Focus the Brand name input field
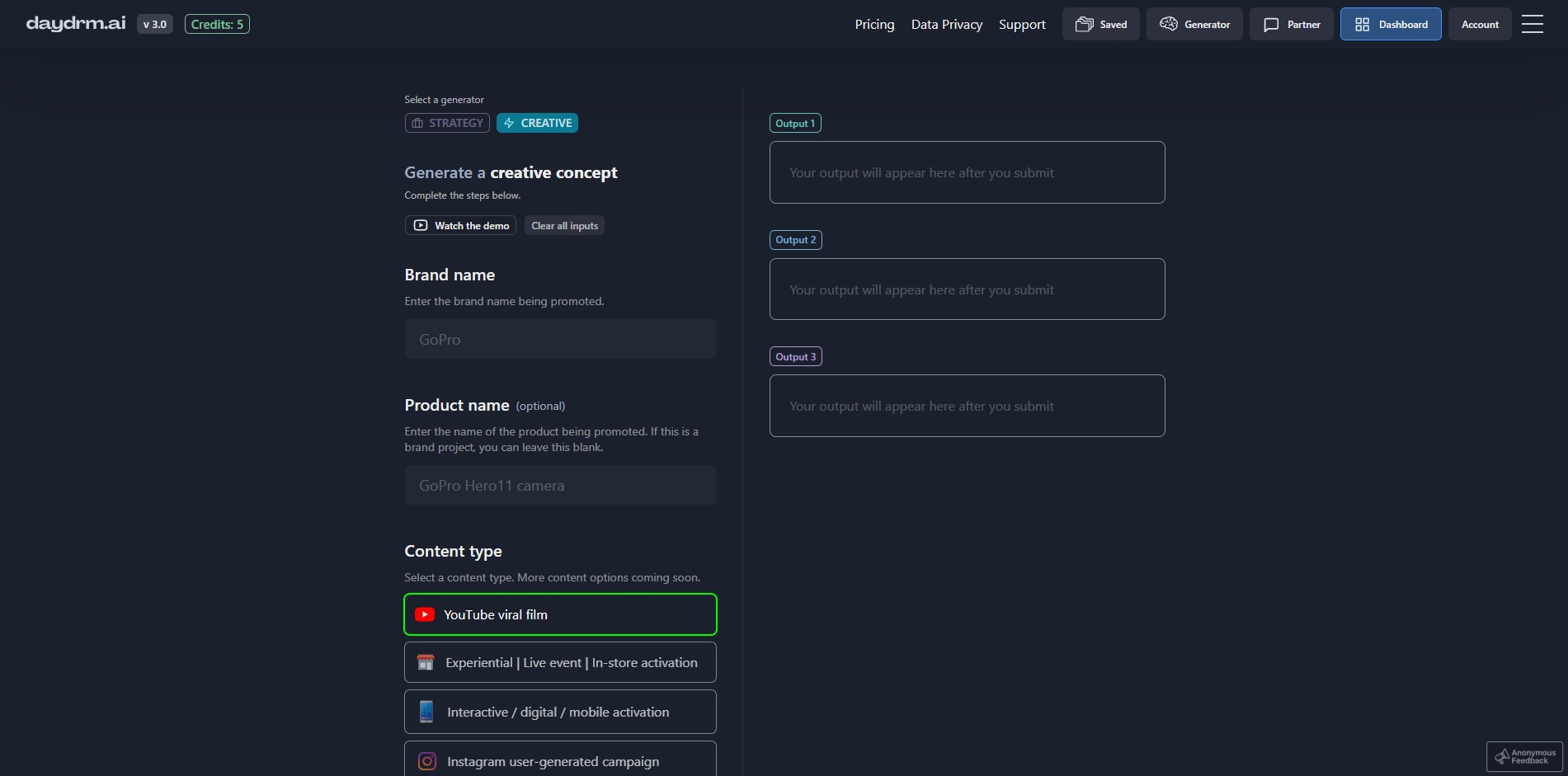This screenshot has width=1568, height=776. tap(560, 339)
